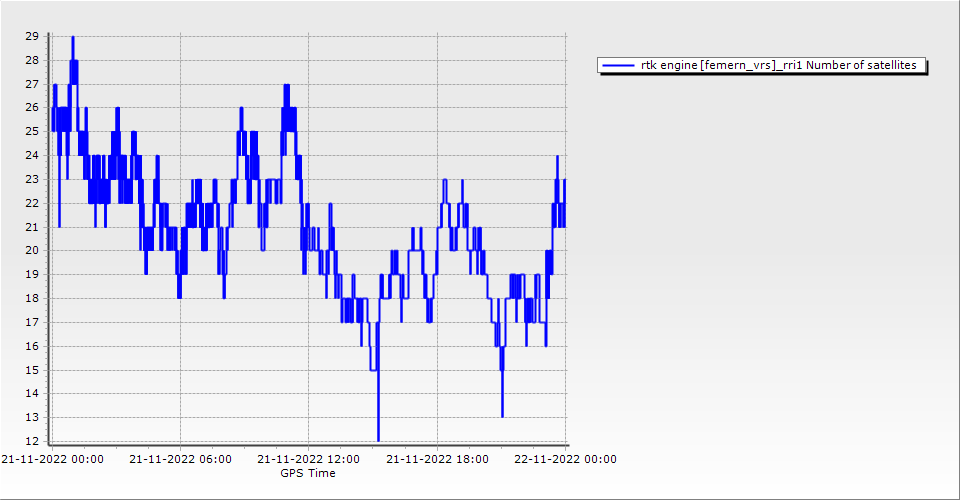Click the highest data peak at 29 satellites
The height and width of the screenshot is (500, 960).
72,38
